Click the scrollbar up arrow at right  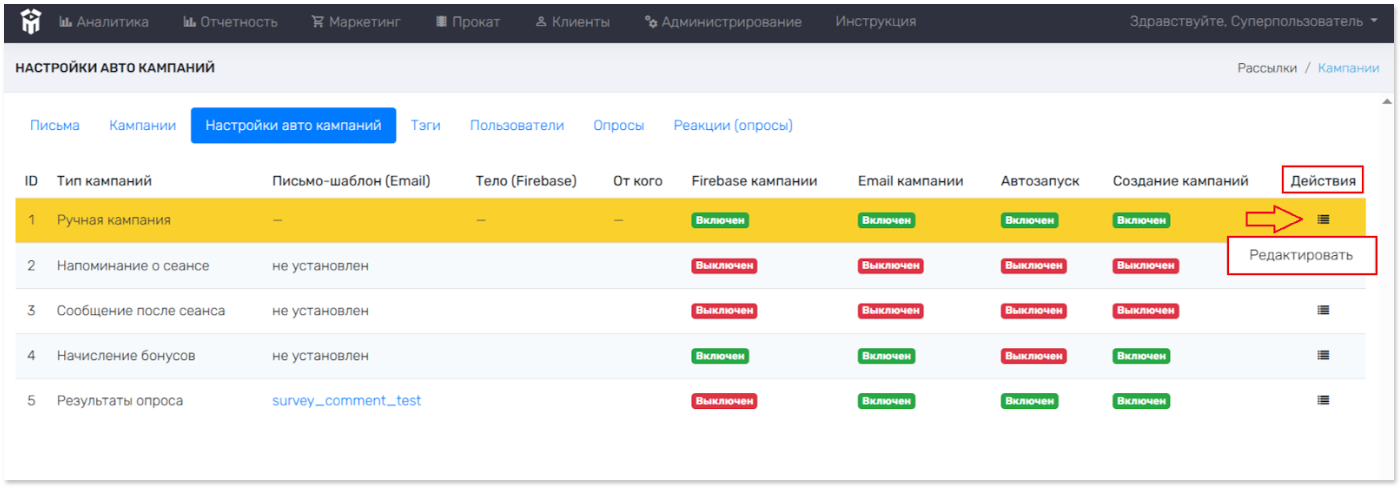[1386, 102]
